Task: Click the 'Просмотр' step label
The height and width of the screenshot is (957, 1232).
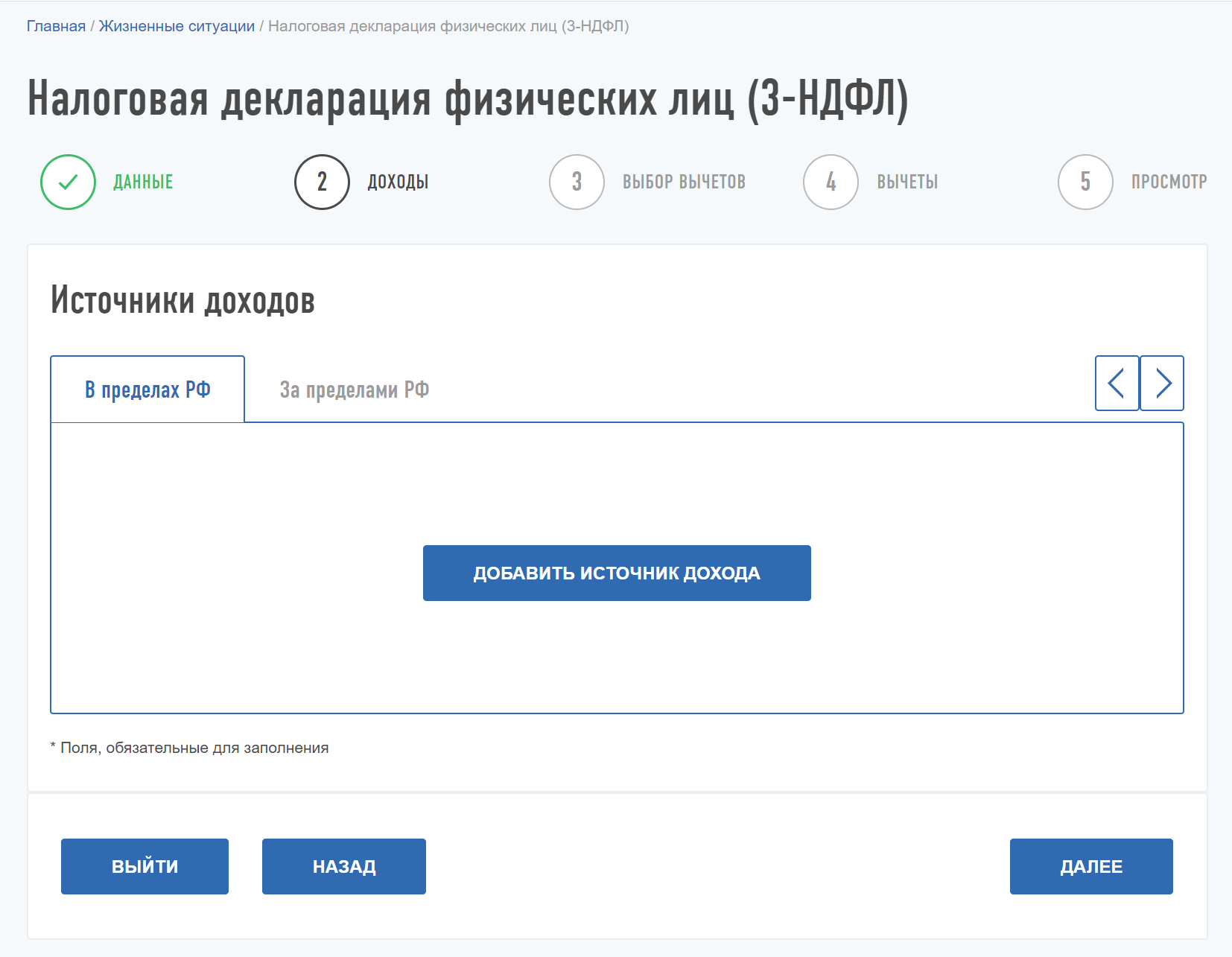Action: tap(1169, 182)
